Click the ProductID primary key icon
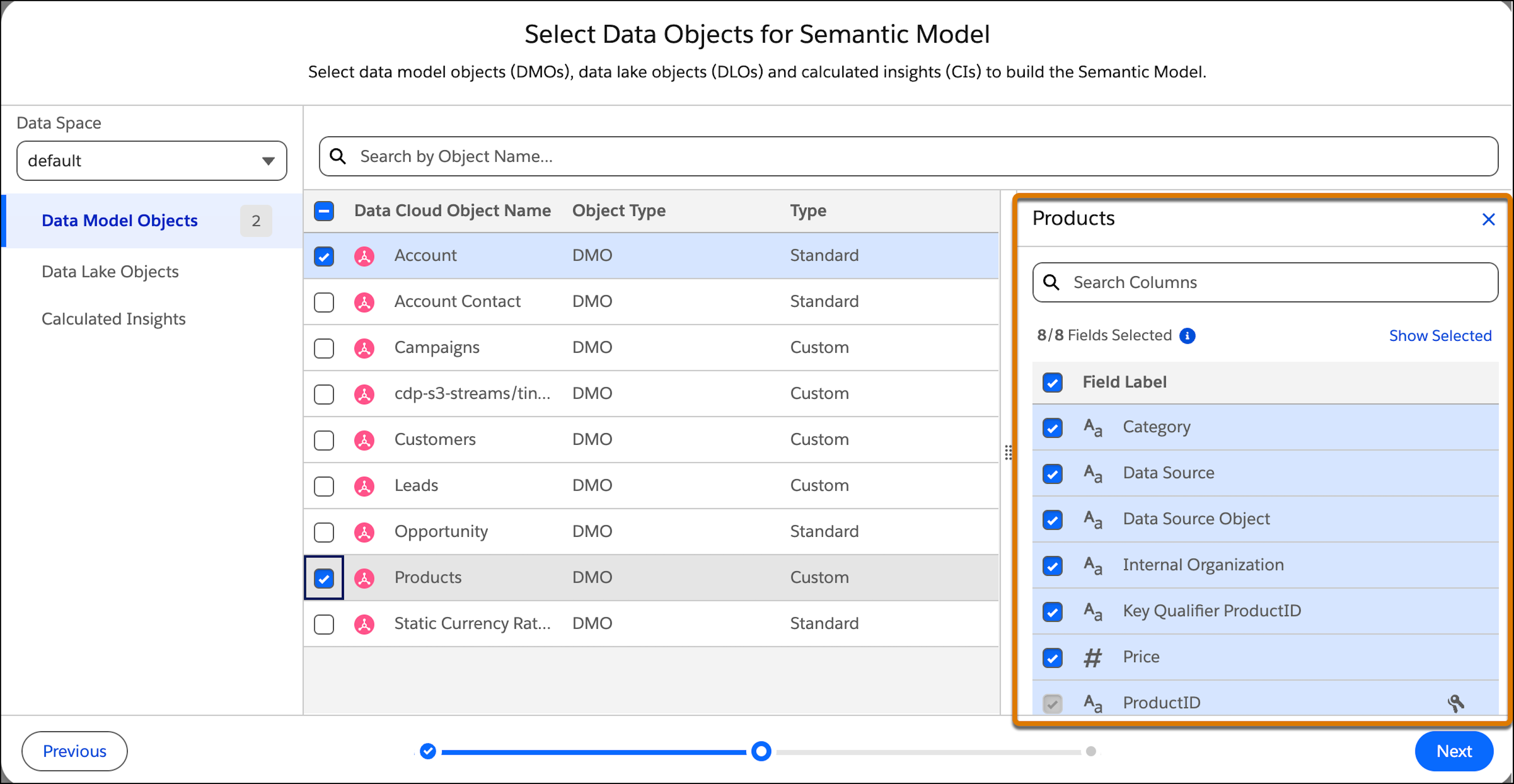The image size is (1514, 784). (x=1455, y=703)
